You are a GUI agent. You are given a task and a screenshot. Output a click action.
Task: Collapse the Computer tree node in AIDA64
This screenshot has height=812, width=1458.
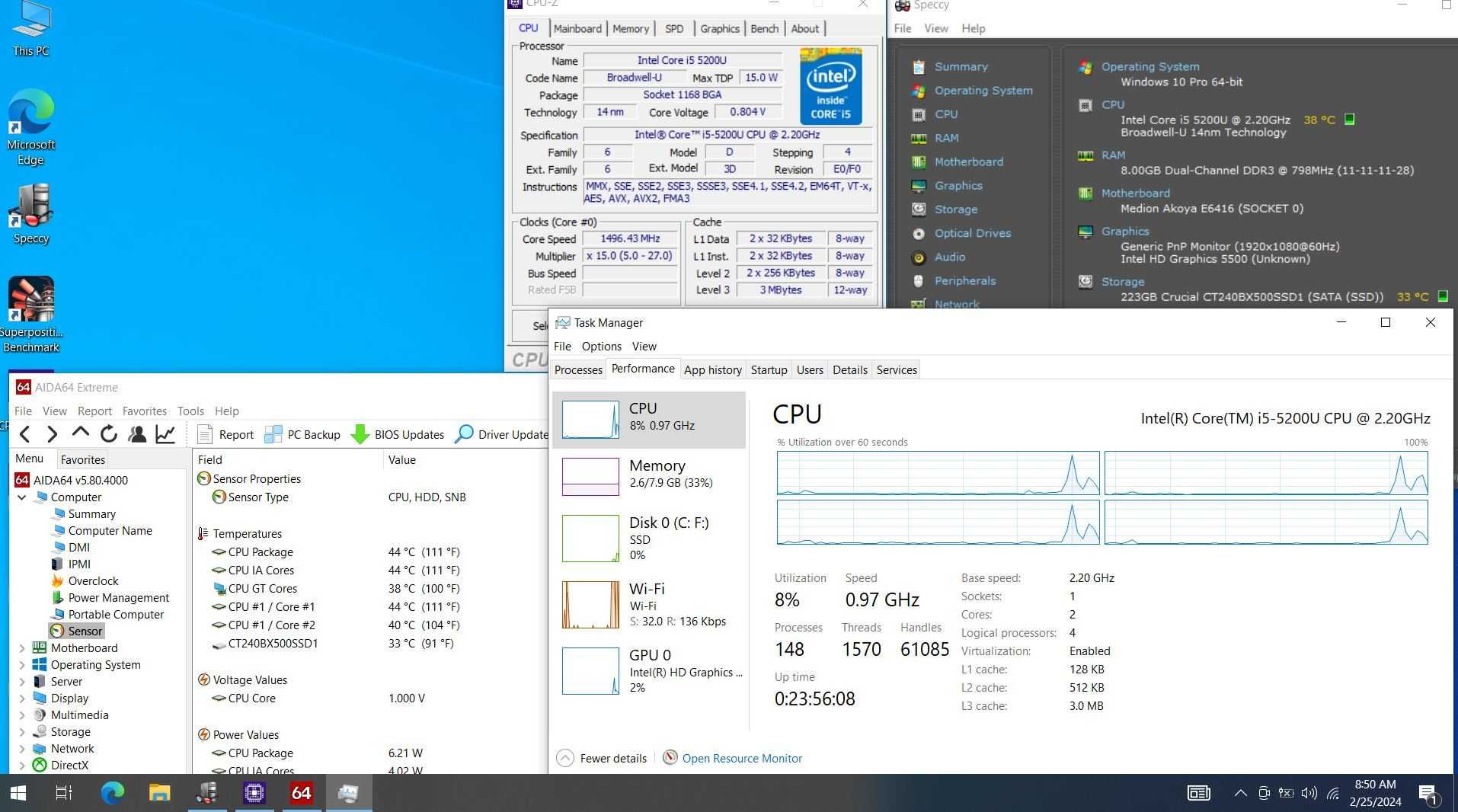21,497
